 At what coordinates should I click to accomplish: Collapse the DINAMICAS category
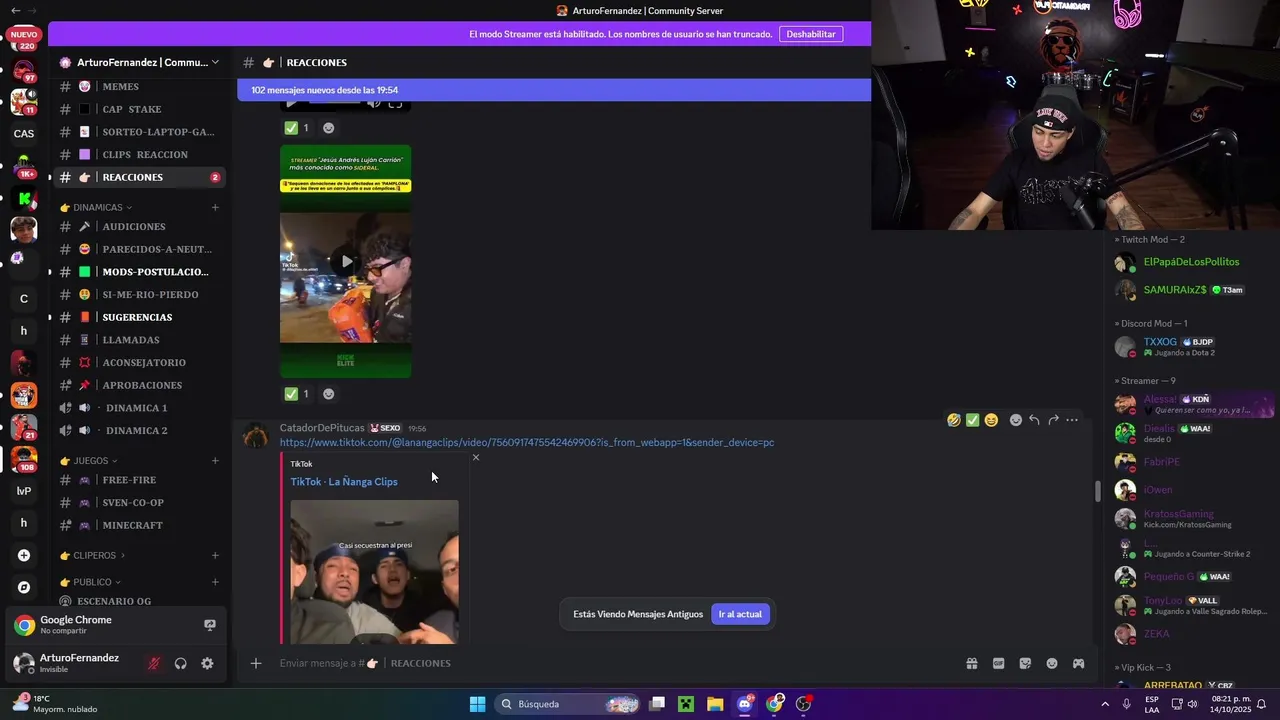(x=96, y=207)
